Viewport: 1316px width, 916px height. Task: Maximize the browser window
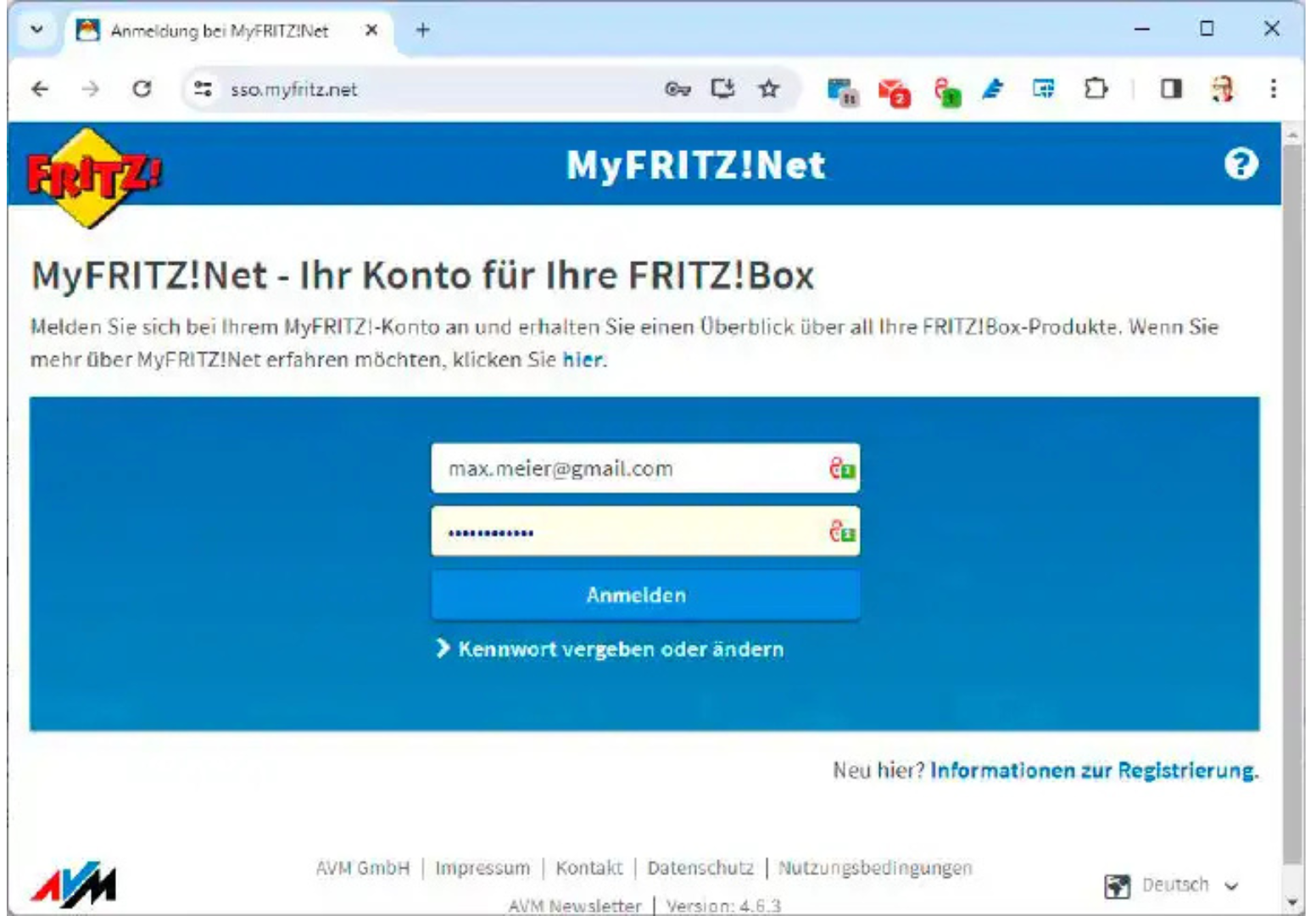(1207, 30)
